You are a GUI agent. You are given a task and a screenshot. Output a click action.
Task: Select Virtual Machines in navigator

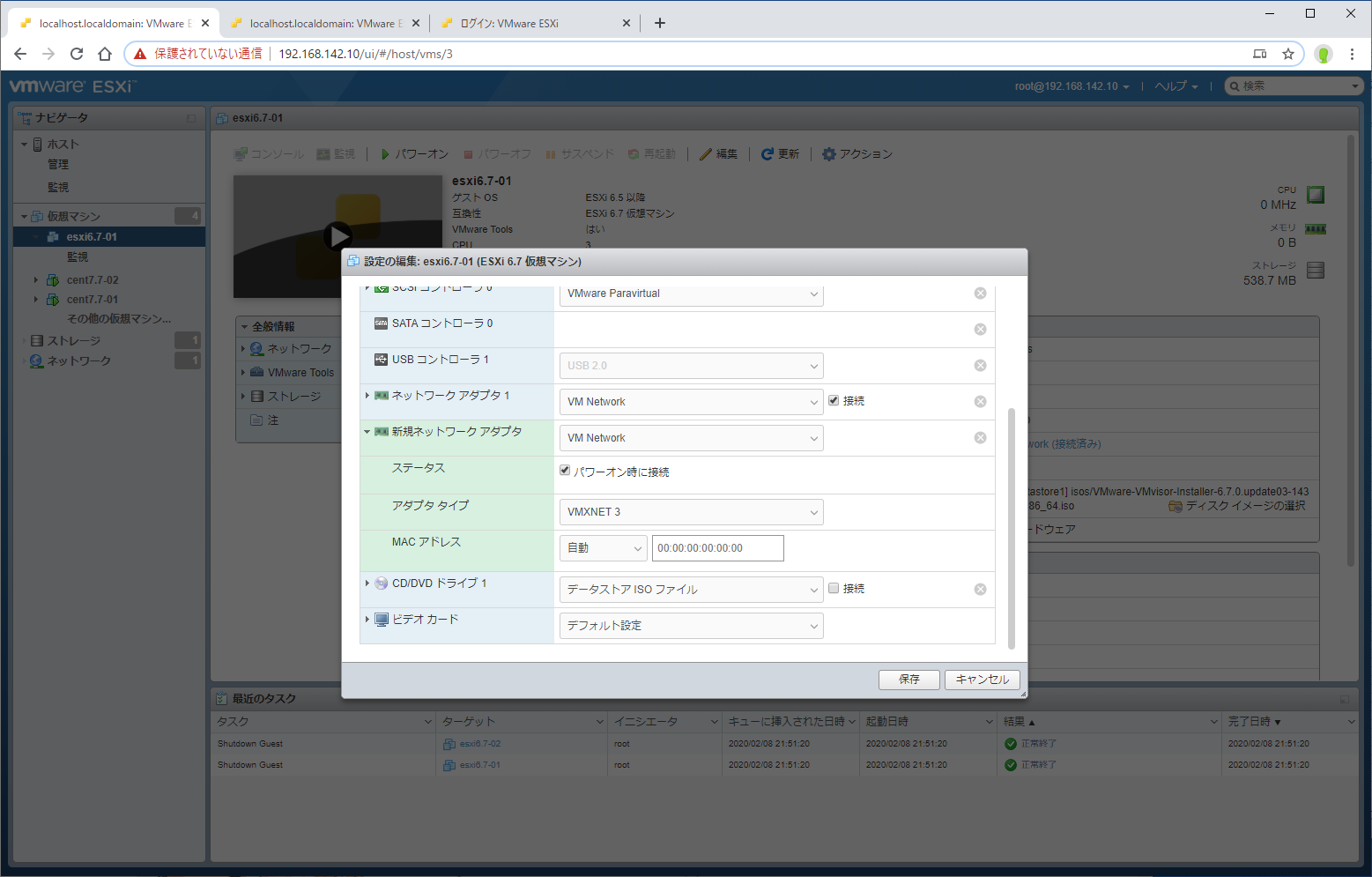point(74,216)
